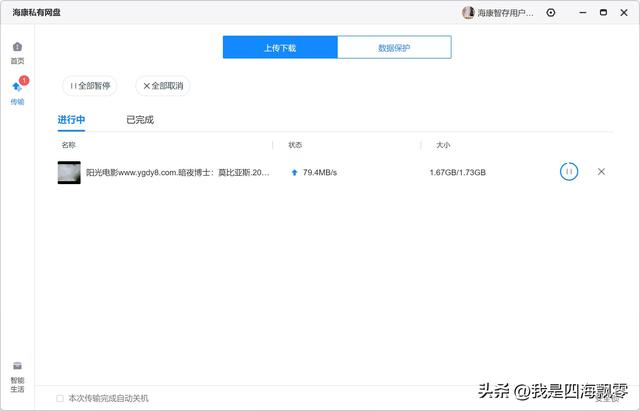The image size is (640, 411).
Task: Click the 79.4MB/s speed value
Action: tap(320, 173)
